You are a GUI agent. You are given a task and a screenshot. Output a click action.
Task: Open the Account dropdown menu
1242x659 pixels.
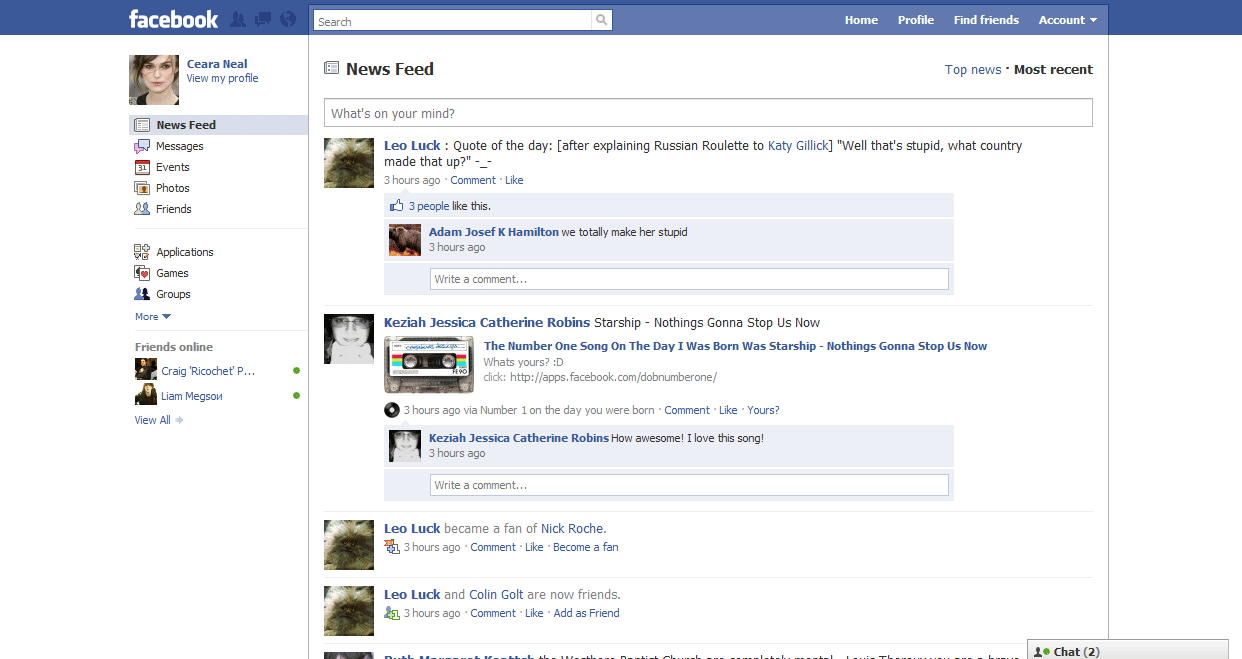(1067, 20)
